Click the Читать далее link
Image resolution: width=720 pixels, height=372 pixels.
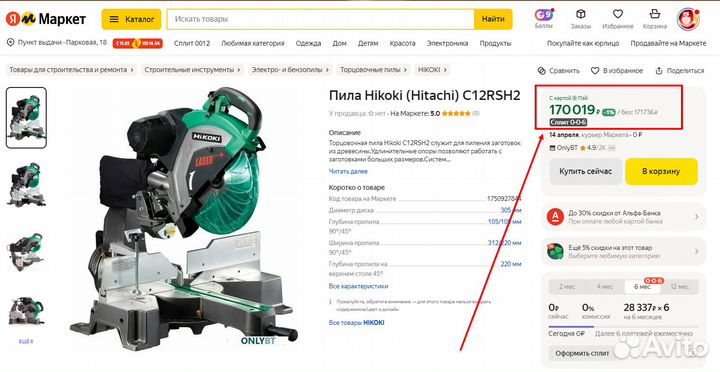pos(348,171)
